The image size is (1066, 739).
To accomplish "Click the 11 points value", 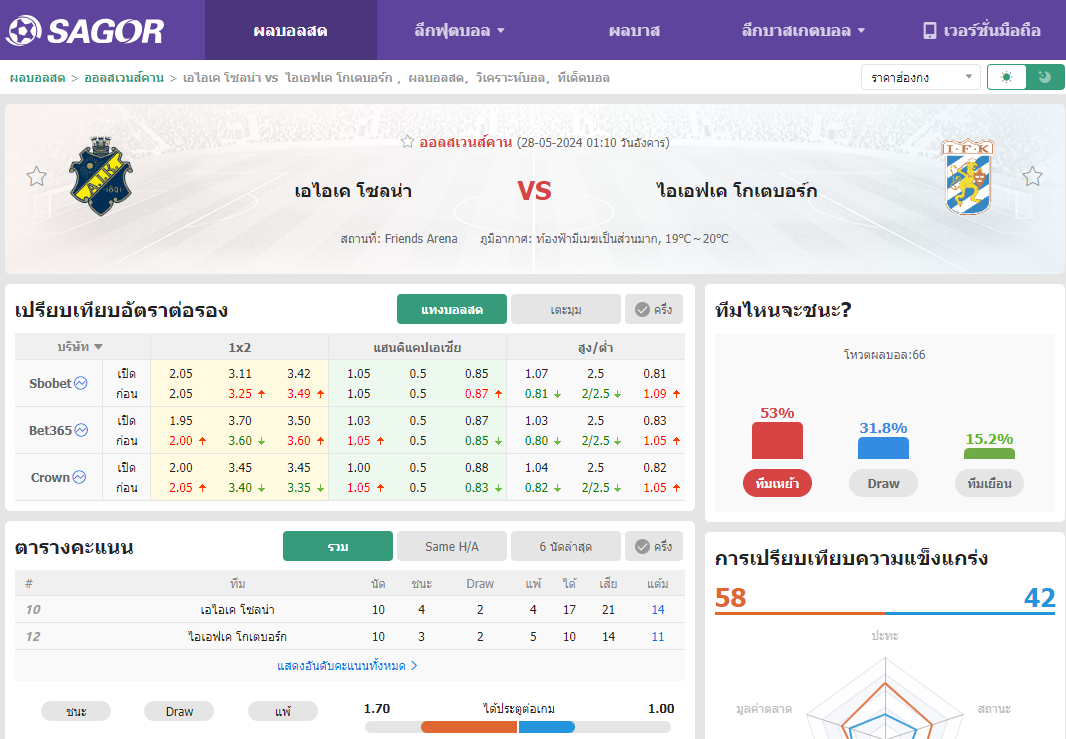I will [x=657, y=636].
